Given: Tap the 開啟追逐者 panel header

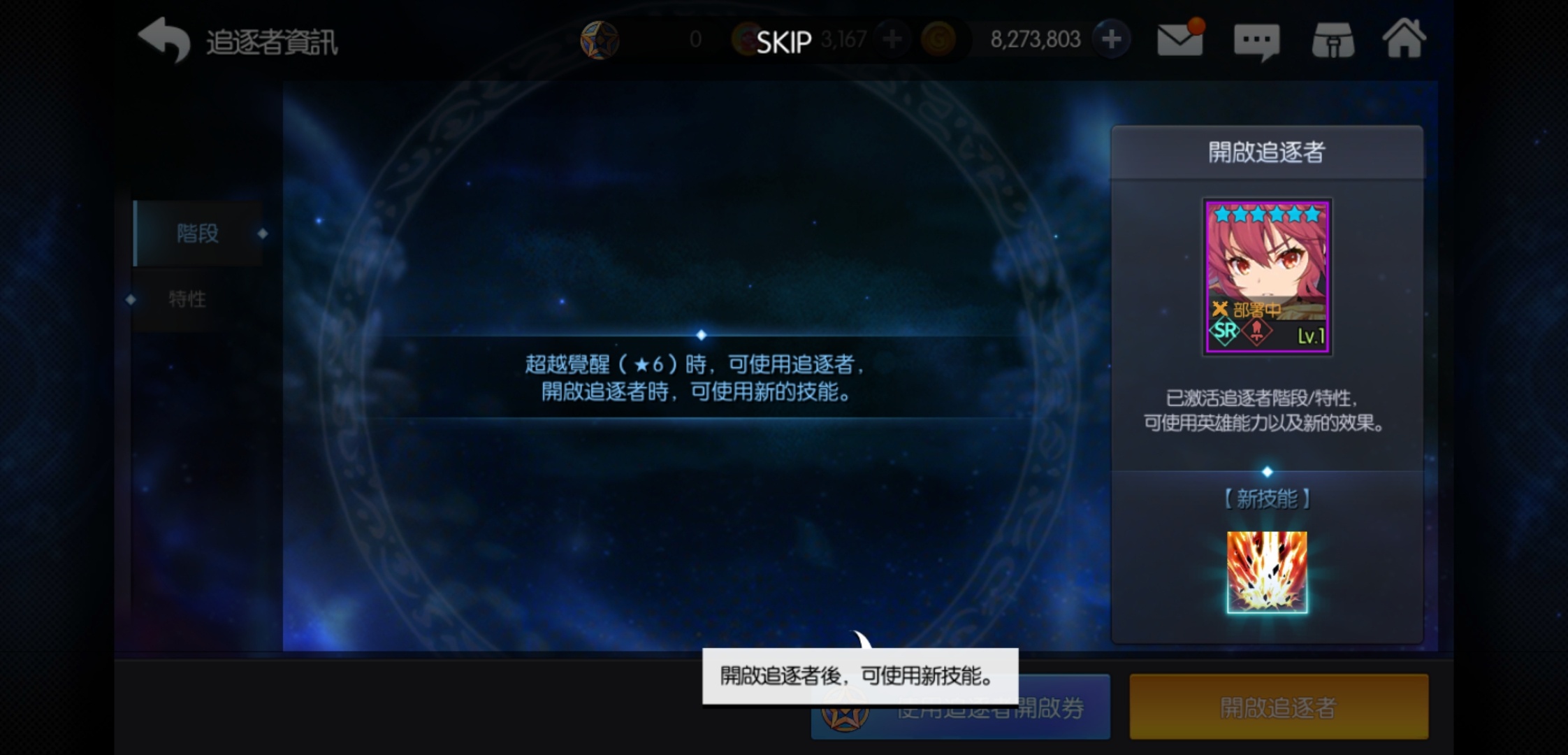Looking at the screenshot, I should point(1267,152).
